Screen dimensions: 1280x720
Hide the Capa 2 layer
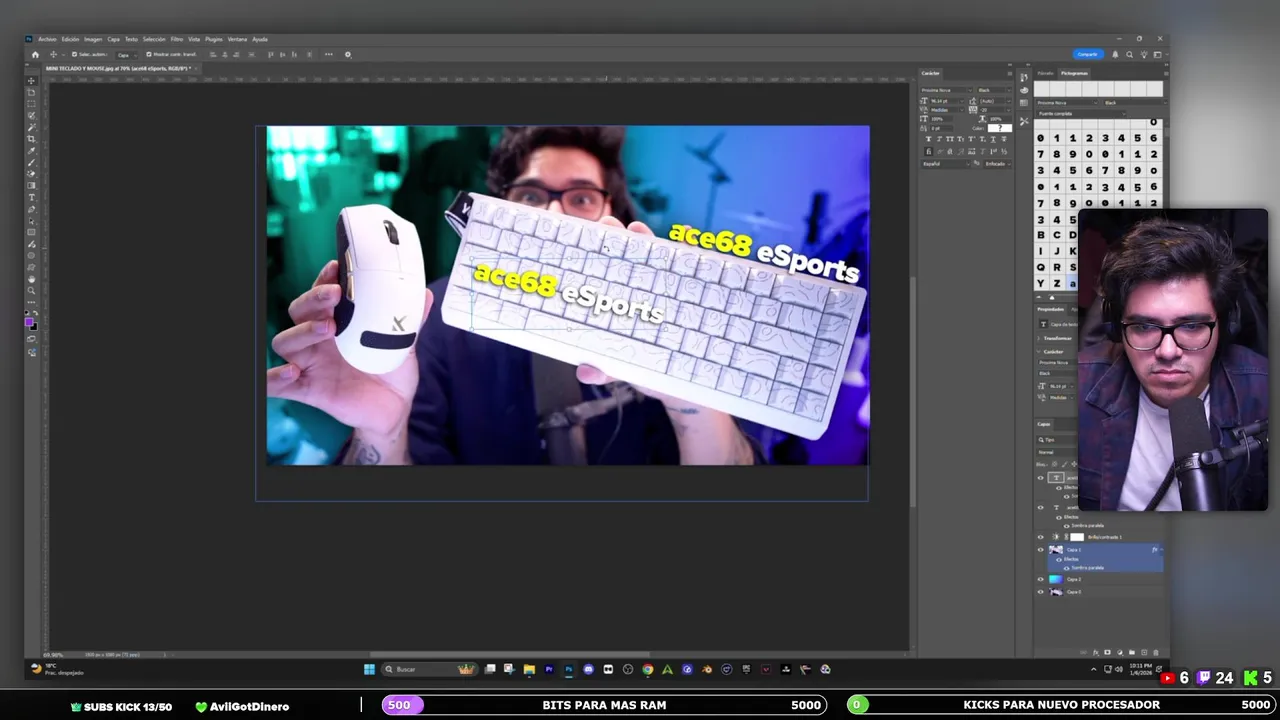(1040, 579)
